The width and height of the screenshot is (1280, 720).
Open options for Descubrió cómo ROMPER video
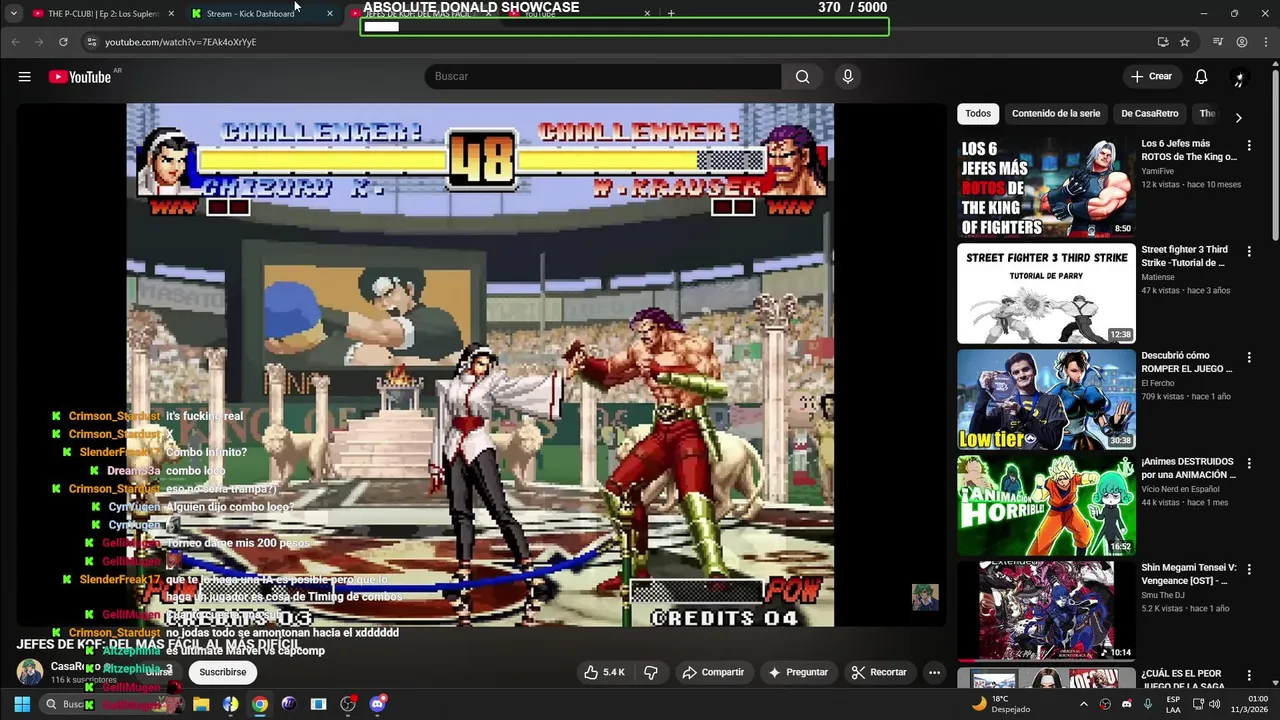click(x=1248, y=358)
